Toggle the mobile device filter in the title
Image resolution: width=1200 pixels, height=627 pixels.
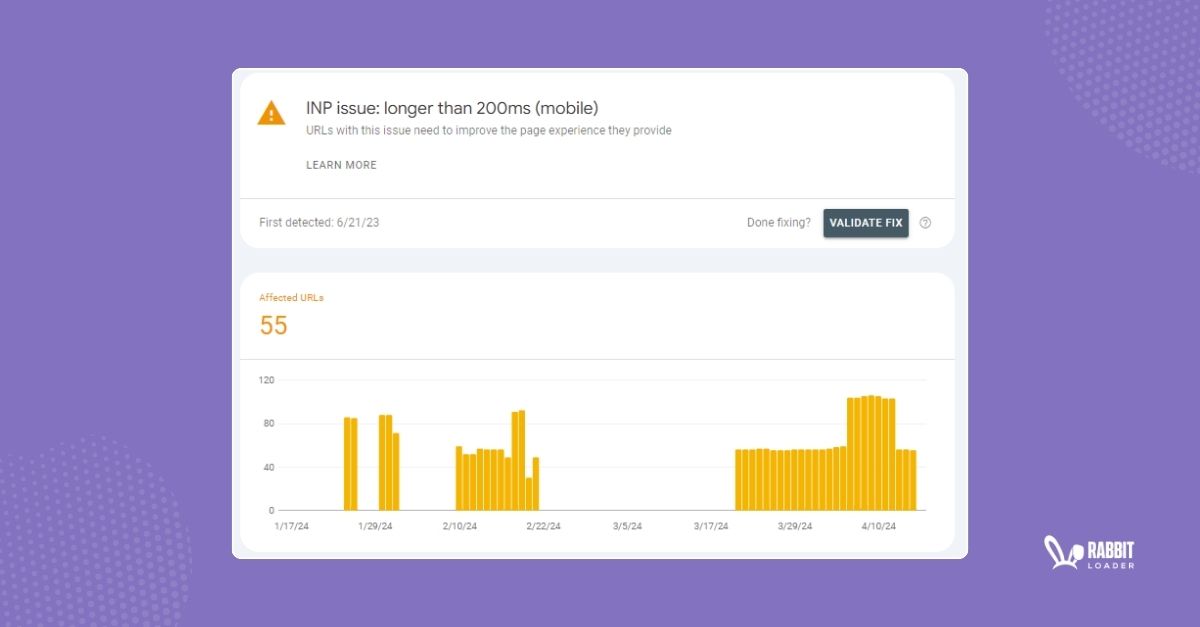click(566, 108)
